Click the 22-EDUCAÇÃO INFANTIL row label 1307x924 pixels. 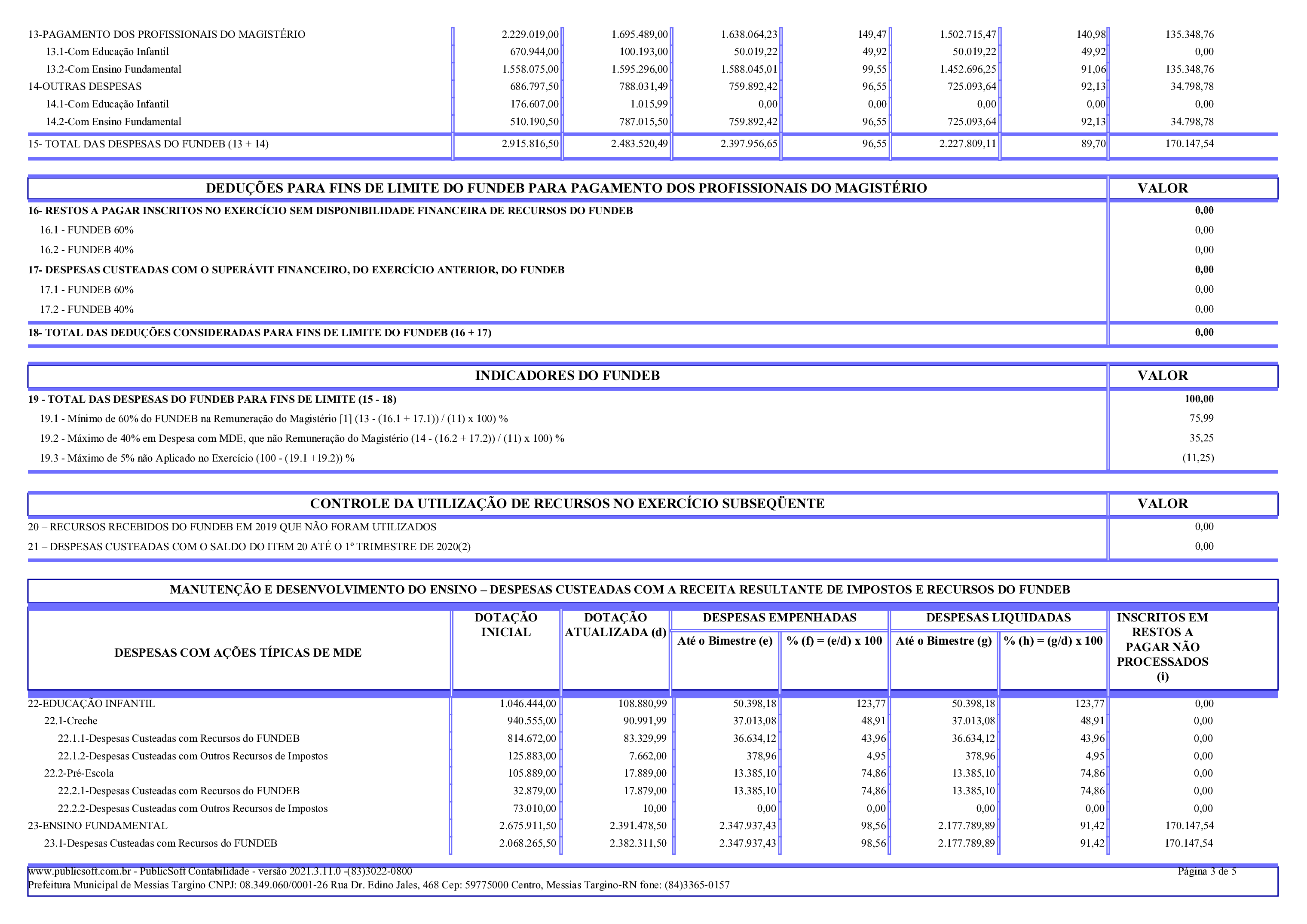coord(91,704)
